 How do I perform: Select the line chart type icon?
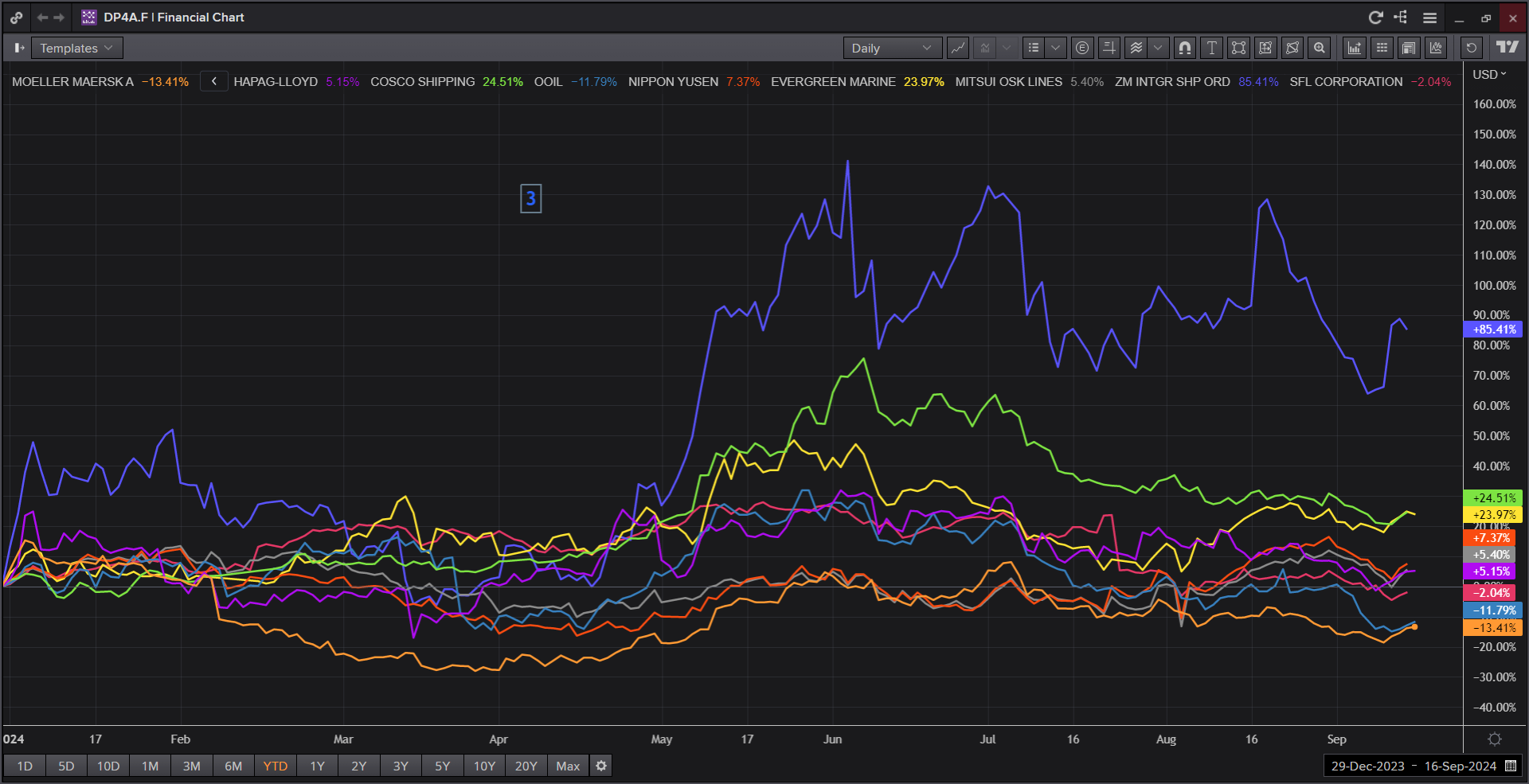click(958, 48)
